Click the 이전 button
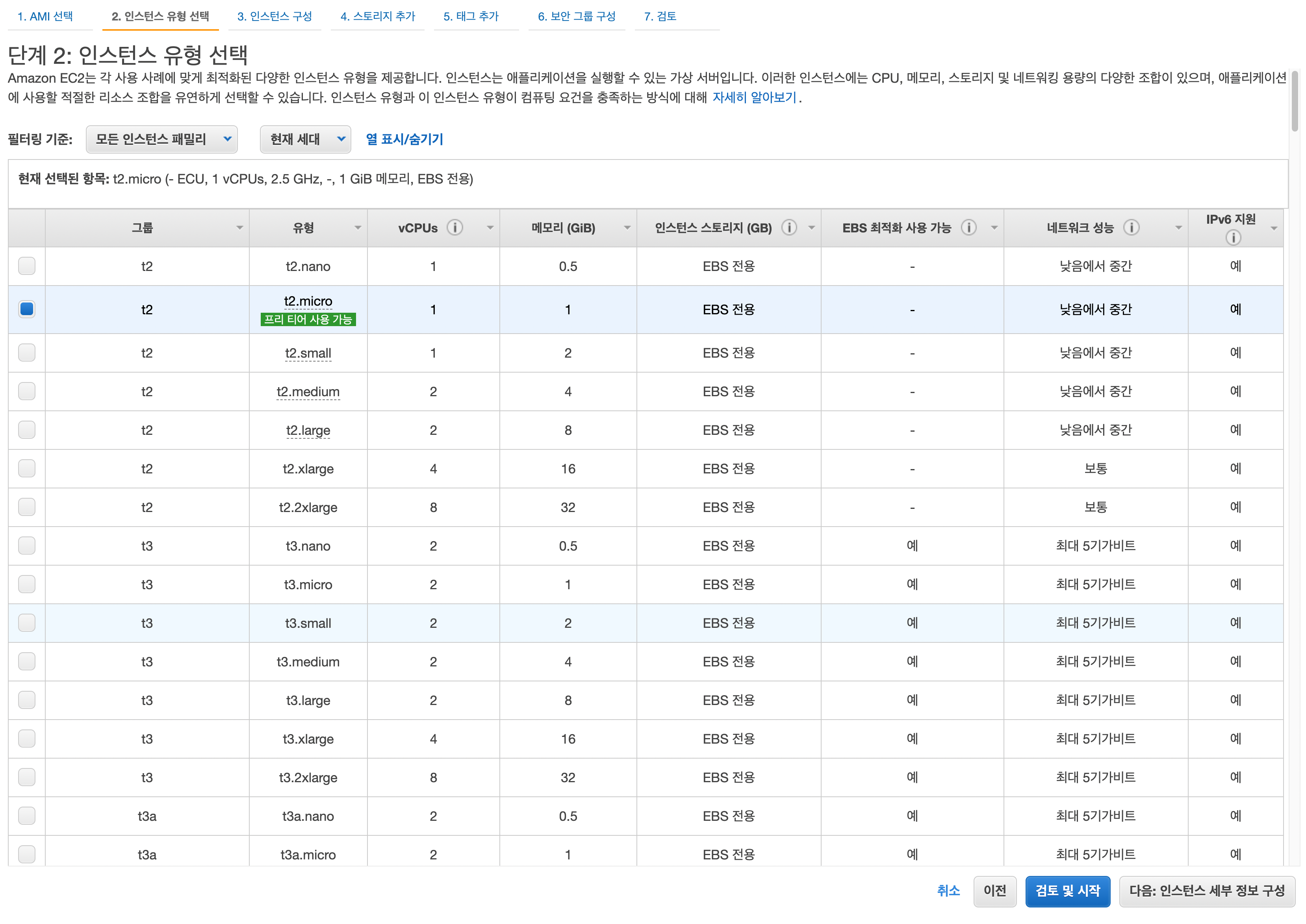The height and width of the screenshot is (924, 1306). pos(995,891)
